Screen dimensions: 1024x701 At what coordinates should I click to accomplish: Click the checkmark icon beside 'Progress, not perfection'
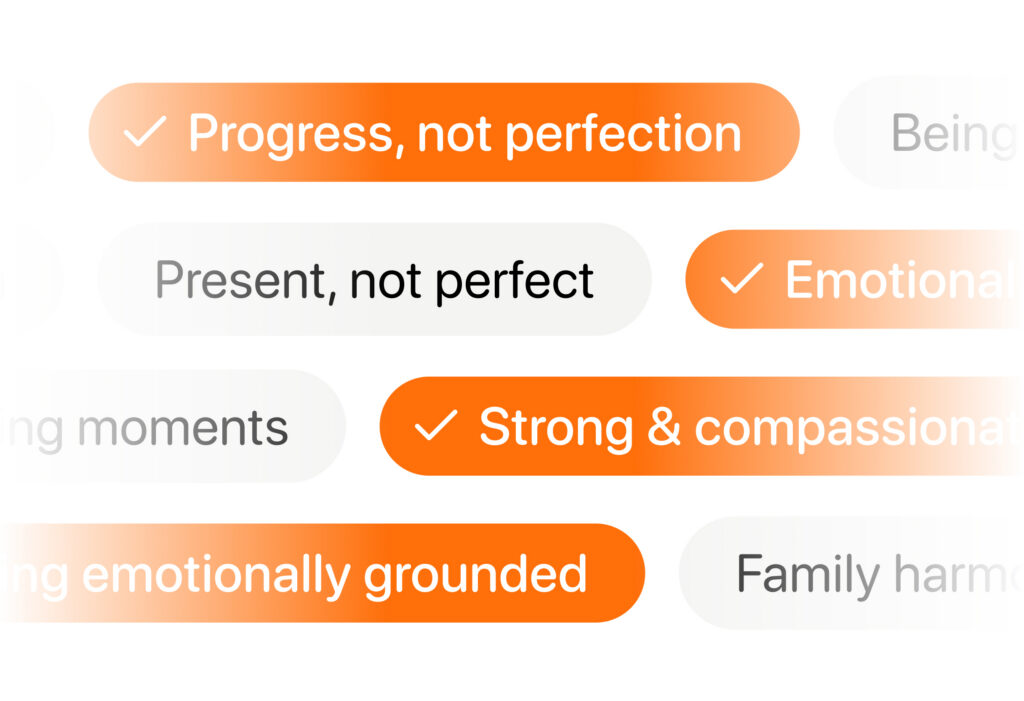coord(144,133)
